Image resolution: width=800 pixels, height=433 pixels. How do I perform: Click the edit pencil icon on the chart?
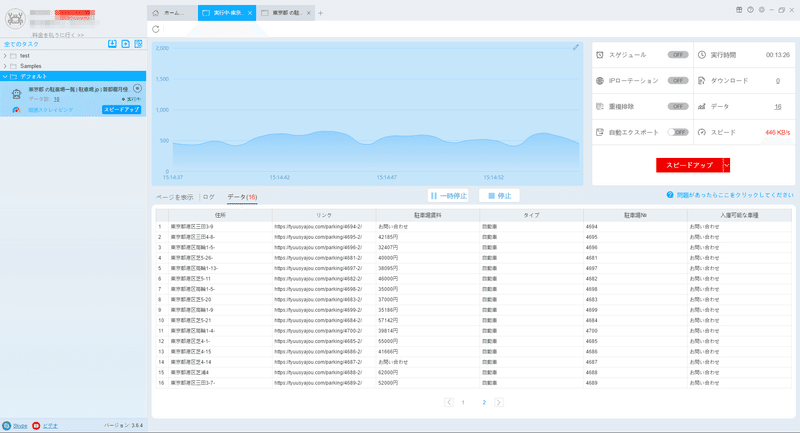(x=576, y=47)
